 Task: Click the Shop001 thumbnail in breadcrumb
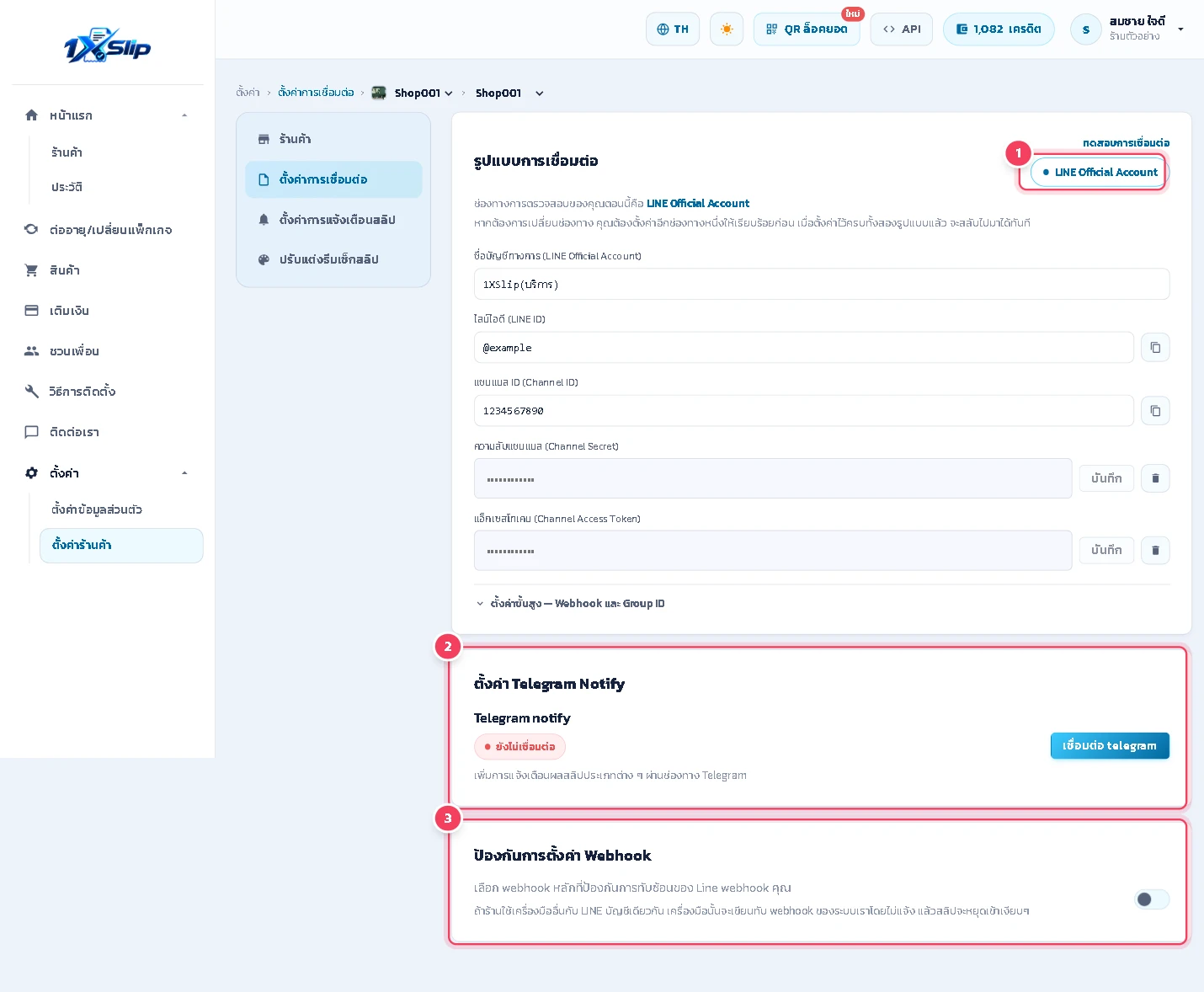pos(379,93)
